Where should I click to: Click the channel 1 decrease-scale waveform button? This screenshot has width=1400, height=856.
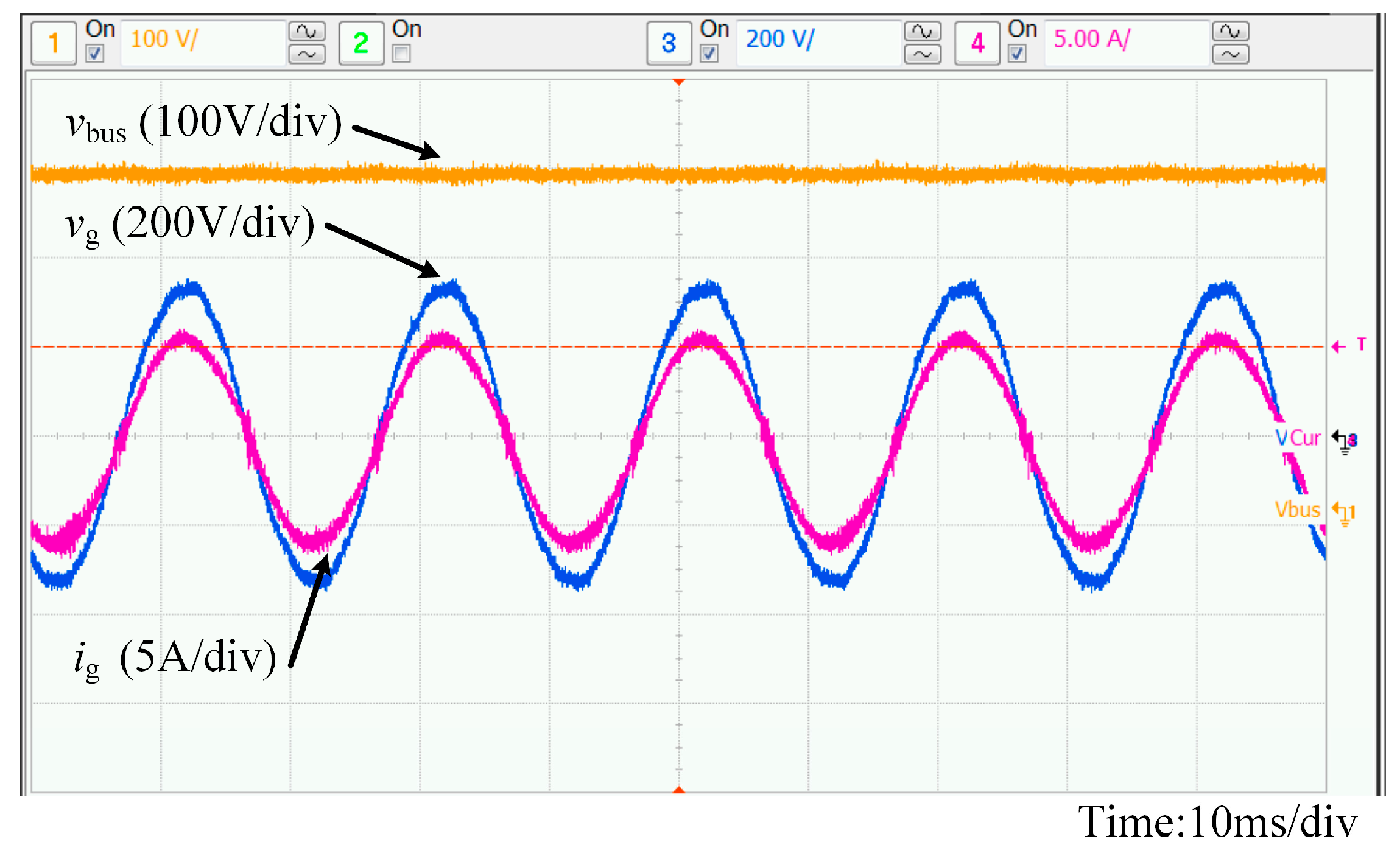pyautogui.click(x=306, y=54)
